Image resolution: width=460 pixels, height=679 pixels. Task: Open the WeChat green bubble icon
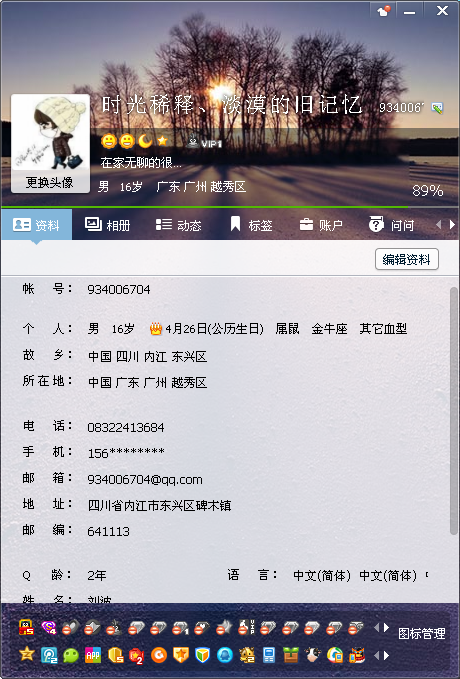[x=71, y=655]
